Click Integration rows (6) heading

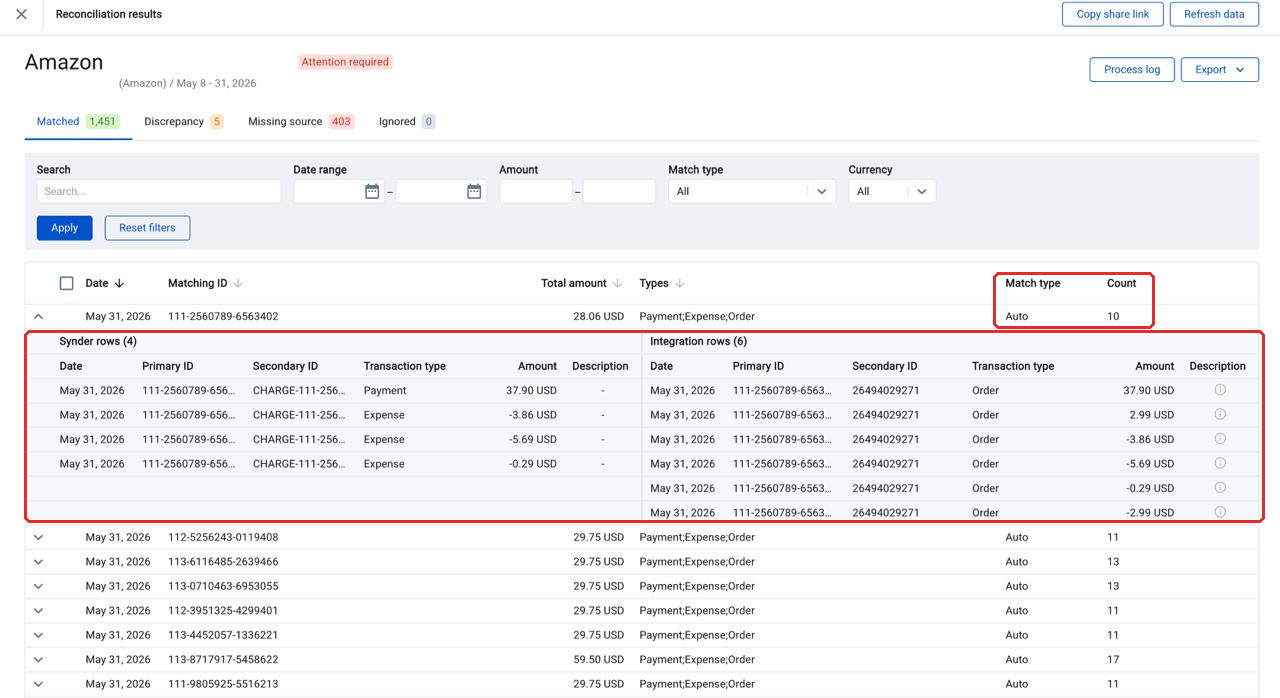coord(698,342)
